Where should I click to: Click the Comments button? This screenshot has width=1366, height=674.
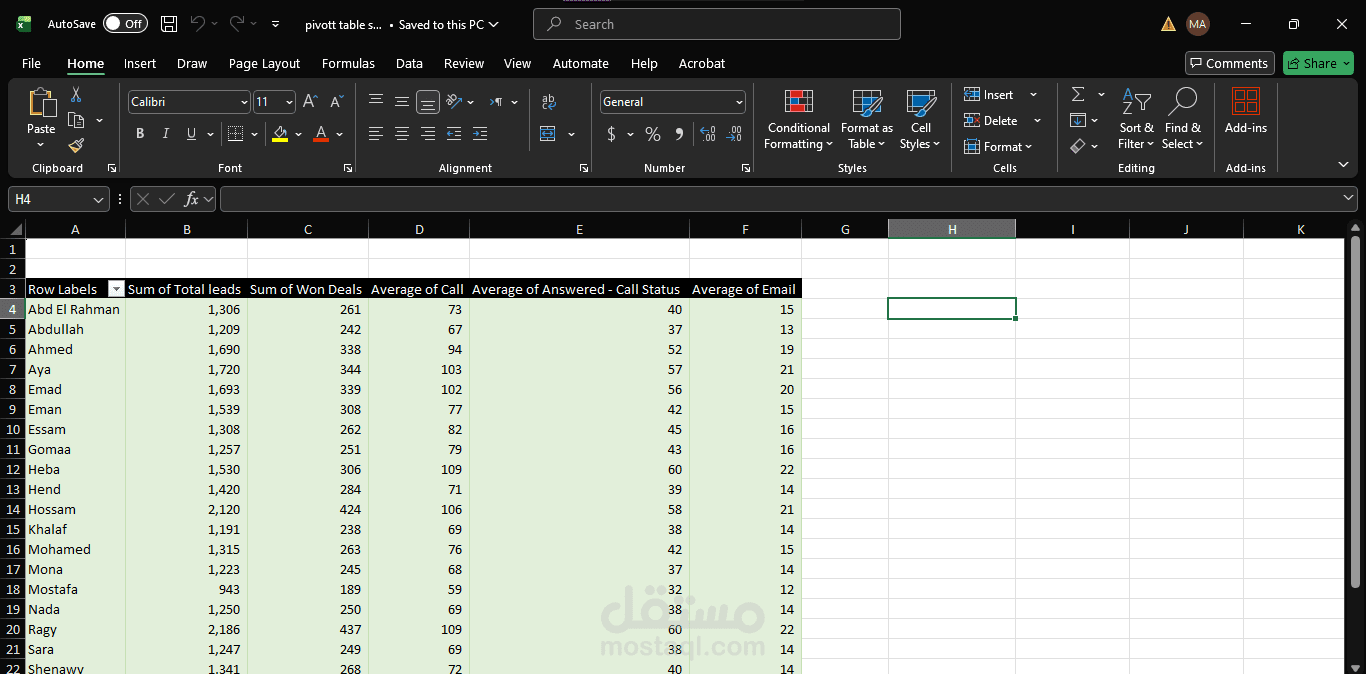1230,63
